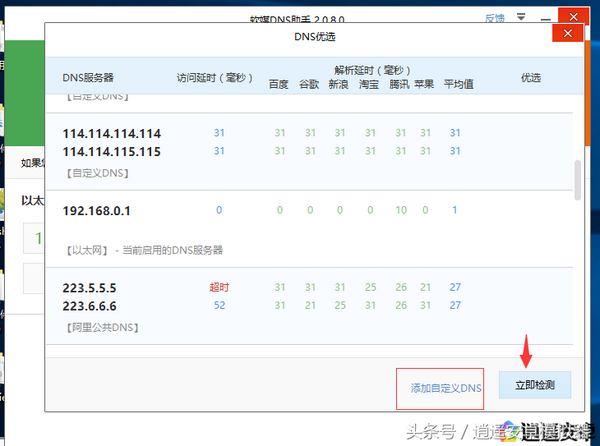This screenshot has width=600, height=446.
Task: Close the DNS优选 dialog
Action: 567,33
